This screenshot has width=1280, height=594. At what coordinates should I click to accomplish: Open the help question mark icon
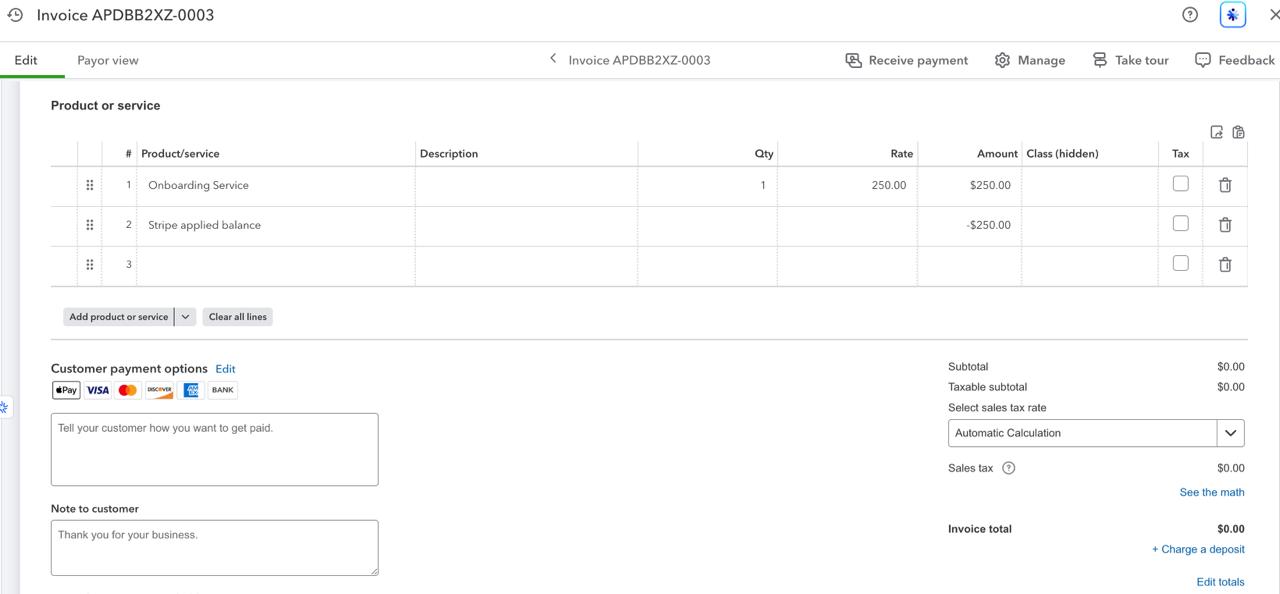click(1190, 15)
